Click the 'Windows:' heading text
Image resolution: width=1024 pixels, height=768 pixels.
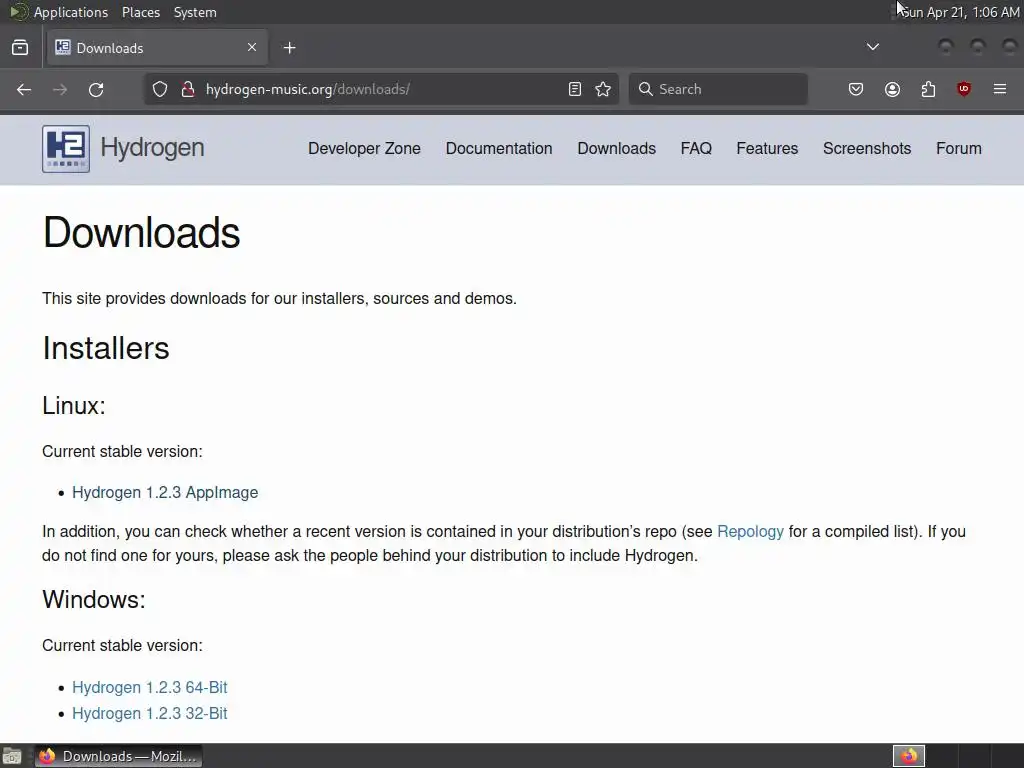click(94, 600)
